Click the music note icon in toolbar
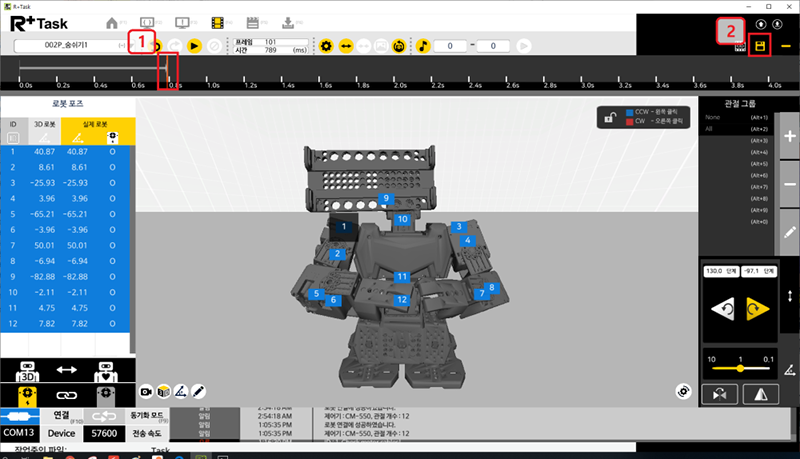The width and height of the screenshot is (800, 459). point(423,46)
